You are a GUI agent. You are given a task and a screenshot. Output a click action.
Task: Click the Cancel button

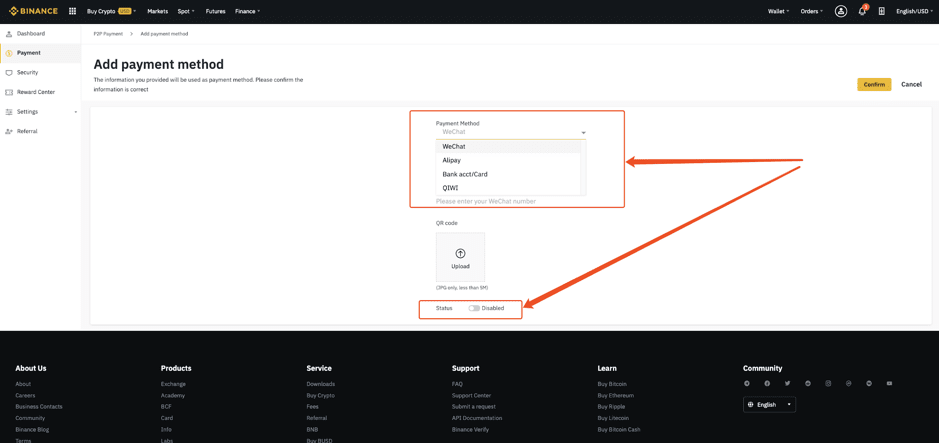point(911,84)
